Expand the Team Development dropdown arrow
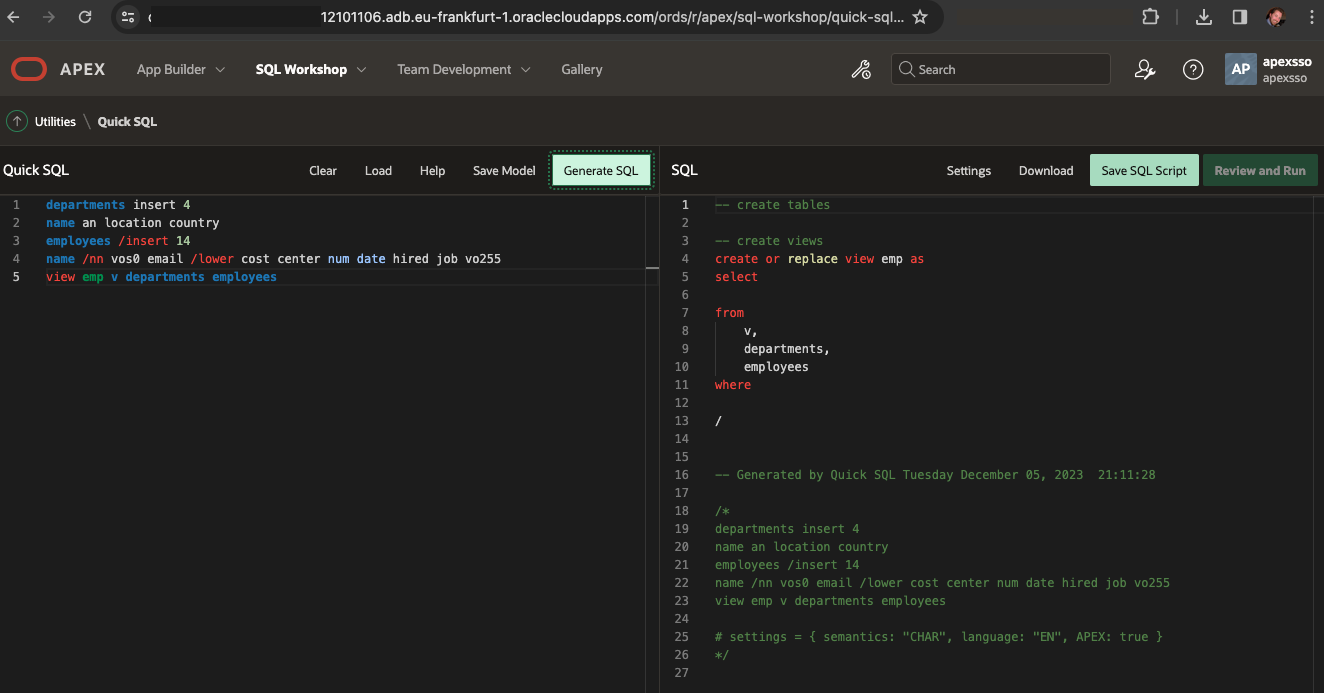This screenshot has height=693, width=1324. pyautogui.click(x=525, y=69)
